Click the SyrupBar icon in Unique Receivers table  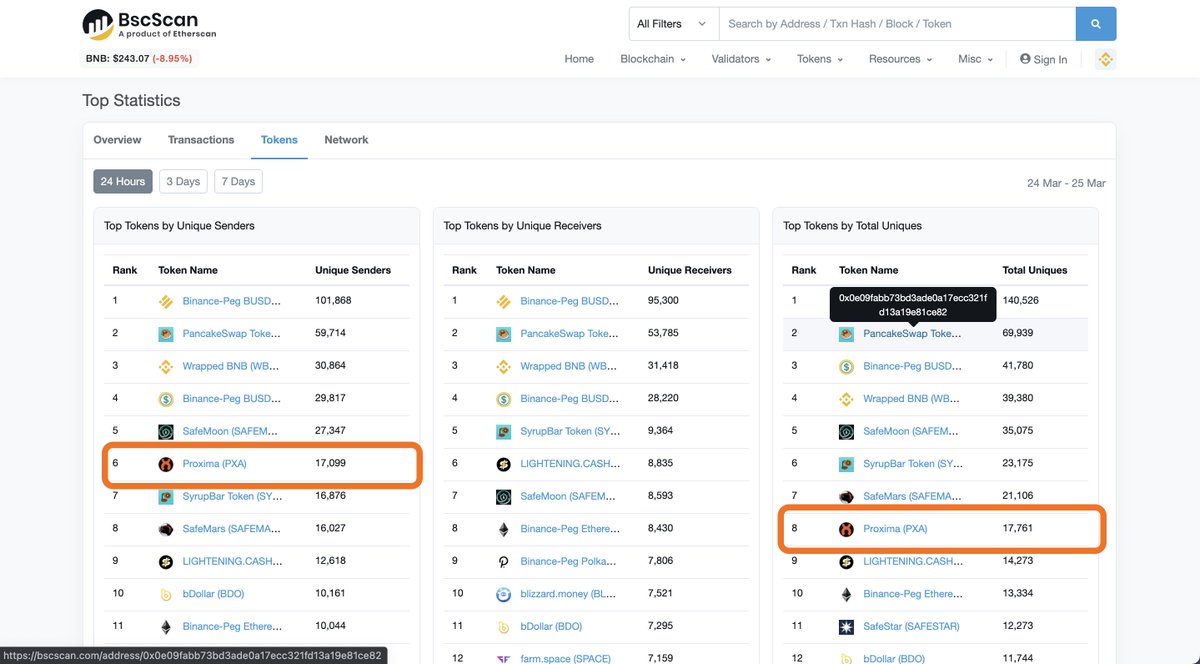pos(504,431)
